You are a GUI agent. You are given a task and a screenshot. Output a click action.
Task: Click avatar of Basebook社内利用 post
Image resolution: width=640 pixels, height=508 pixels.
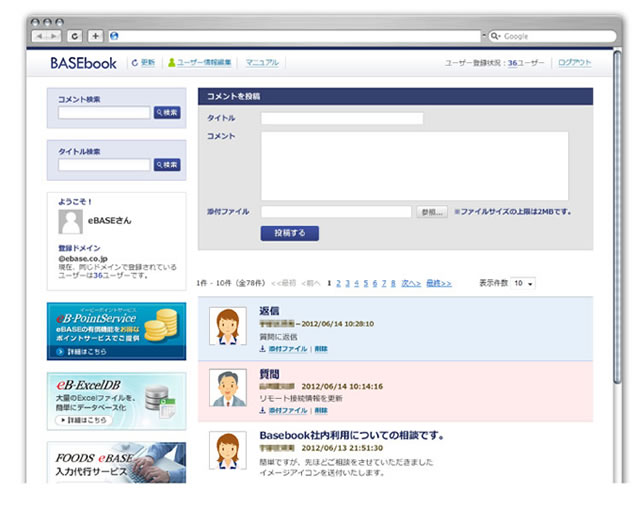tap(228, 450)
